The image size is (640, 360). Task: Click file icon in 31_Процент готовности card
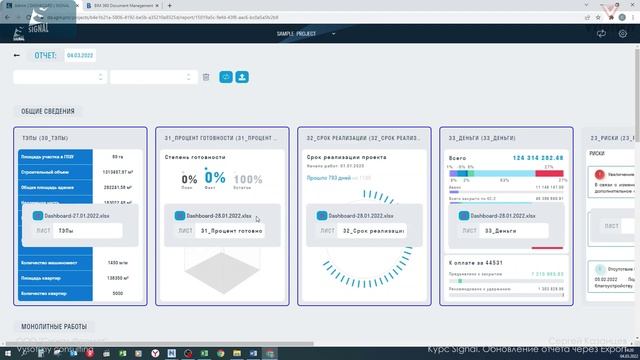[180, 216]
